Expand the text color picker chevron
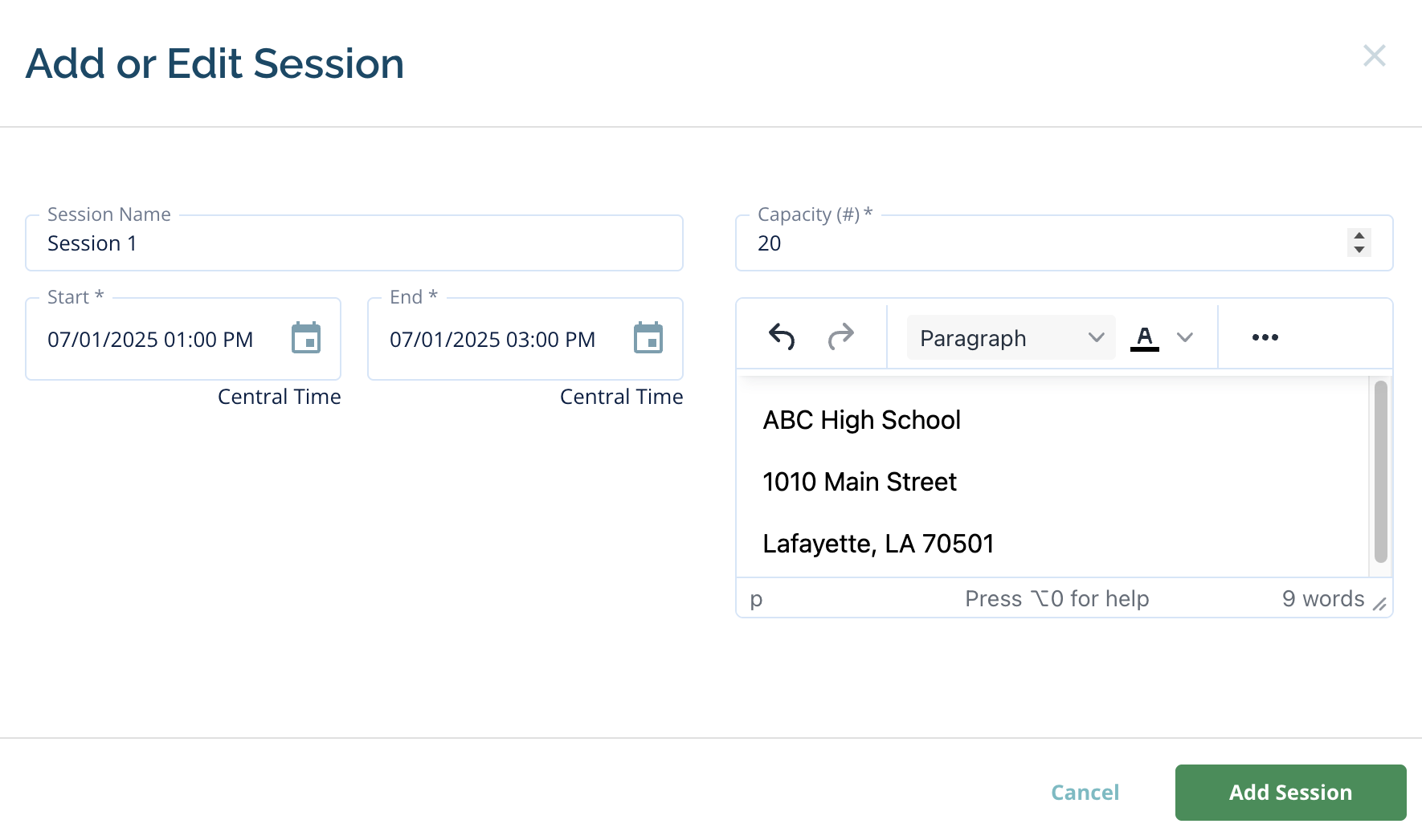 click(1185, 337)
